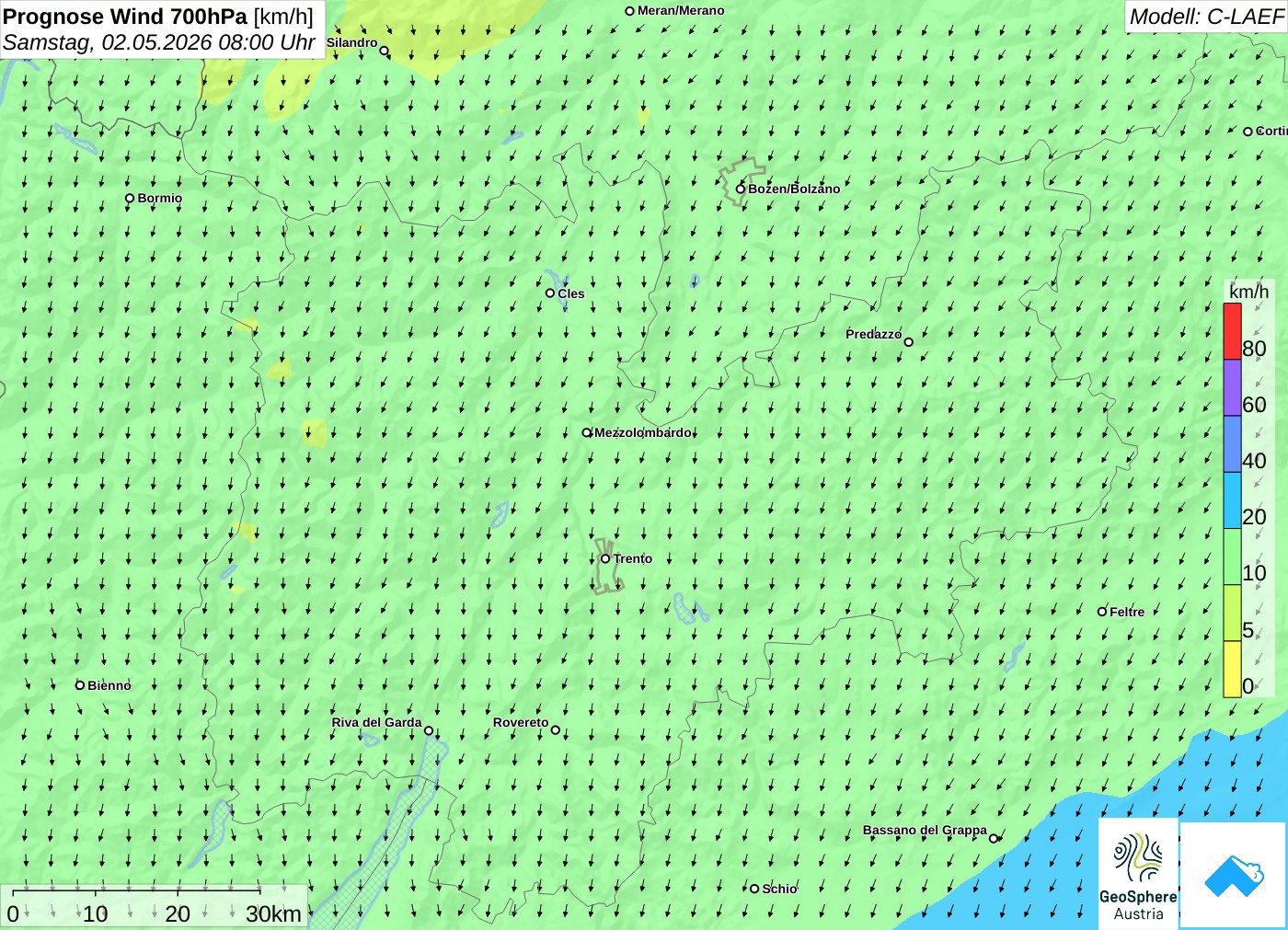Click the Bassano del Grappa marker
Viewport: 1288px width, 930px height.
[994, 838]
